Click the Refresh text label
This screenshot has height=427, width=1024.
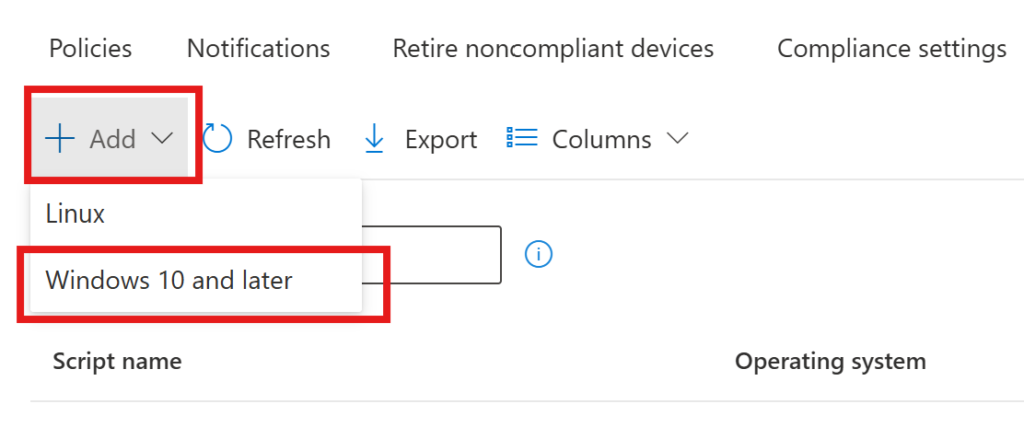[x=288, y=139]
